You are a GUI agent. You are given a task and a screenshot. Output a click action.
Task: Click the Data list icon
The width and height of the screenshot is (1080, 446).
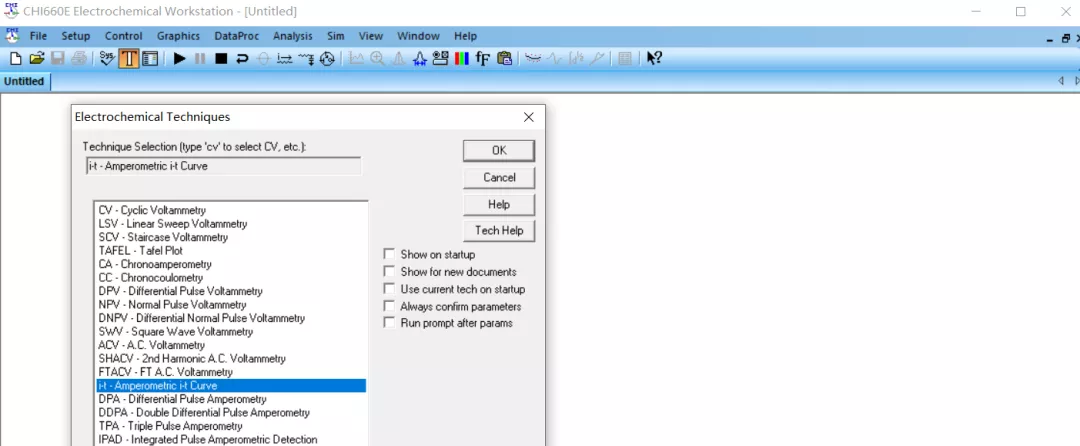point(625,59)
